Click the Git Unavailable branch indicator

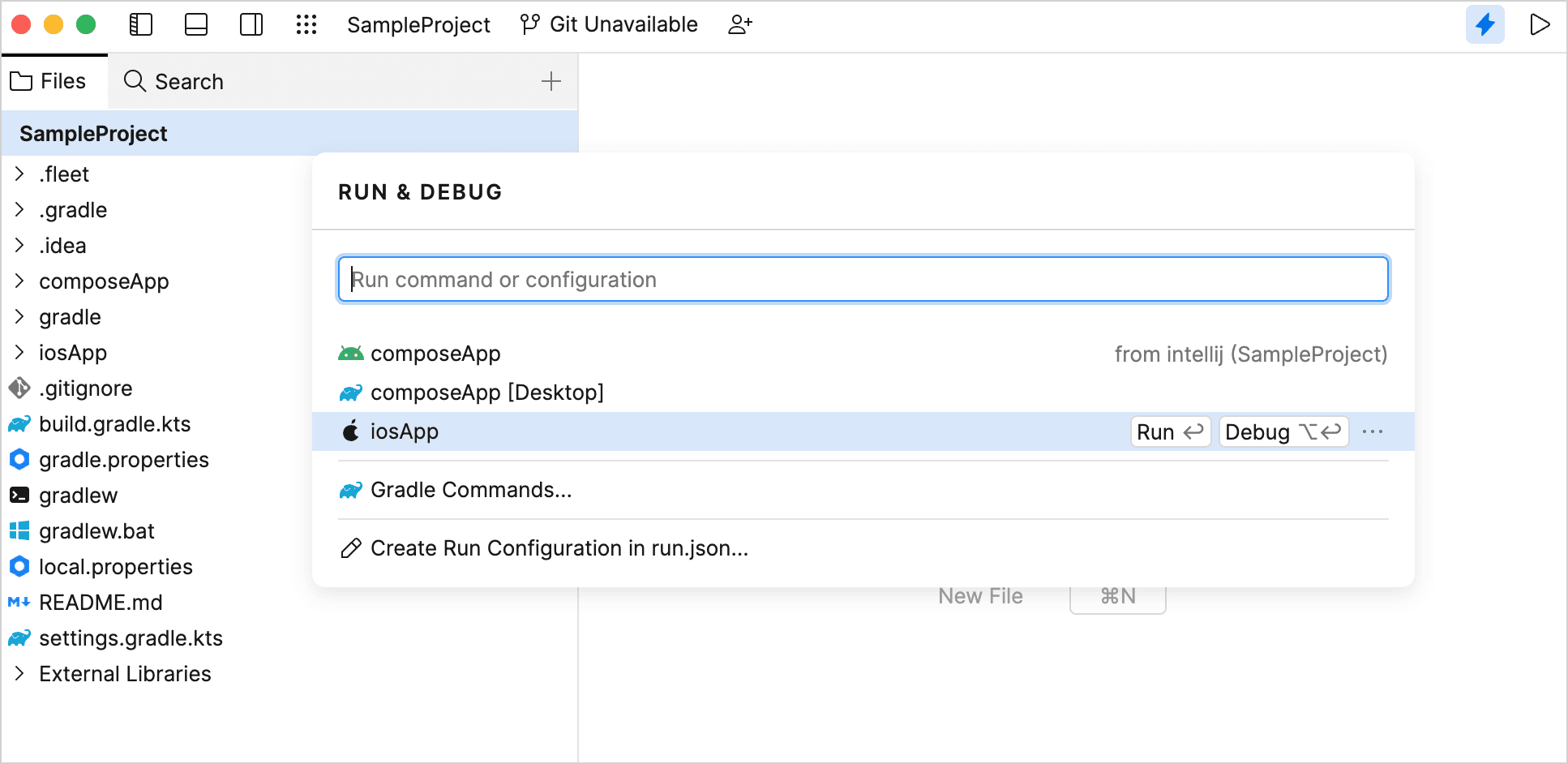tap(609, 25)
